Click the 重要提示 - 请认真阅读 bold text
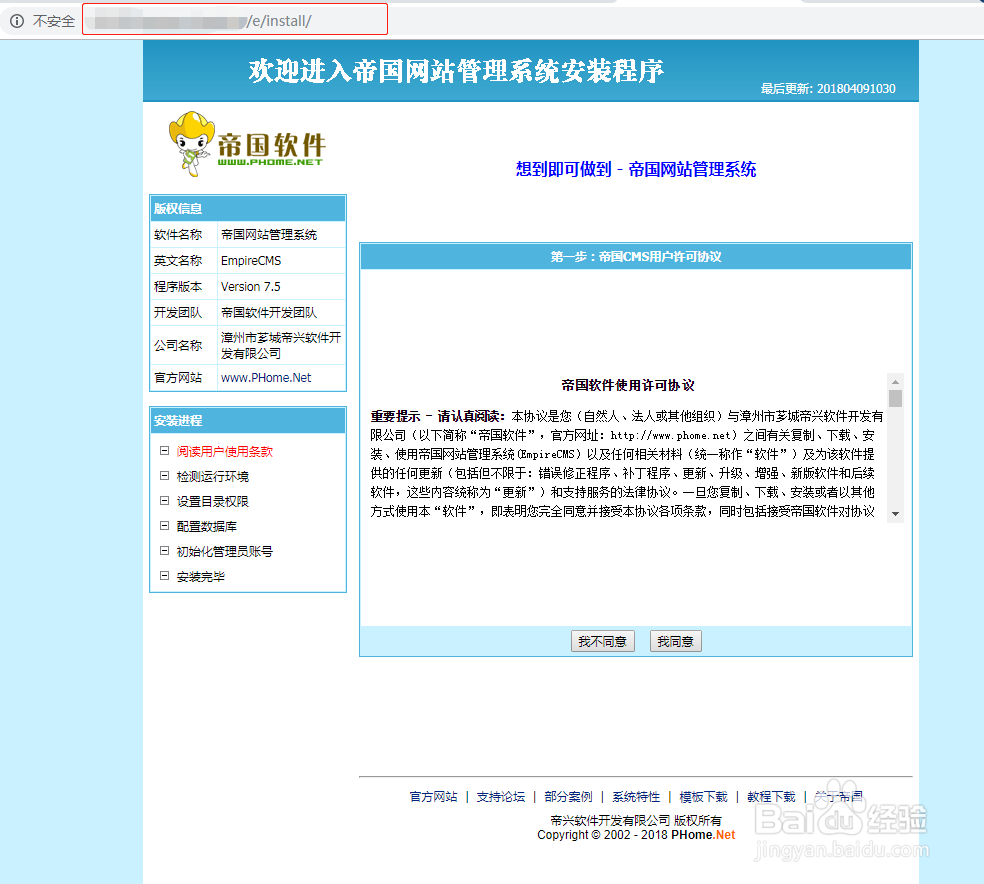Viewport: 984px width, 884px height. (437, 417)
